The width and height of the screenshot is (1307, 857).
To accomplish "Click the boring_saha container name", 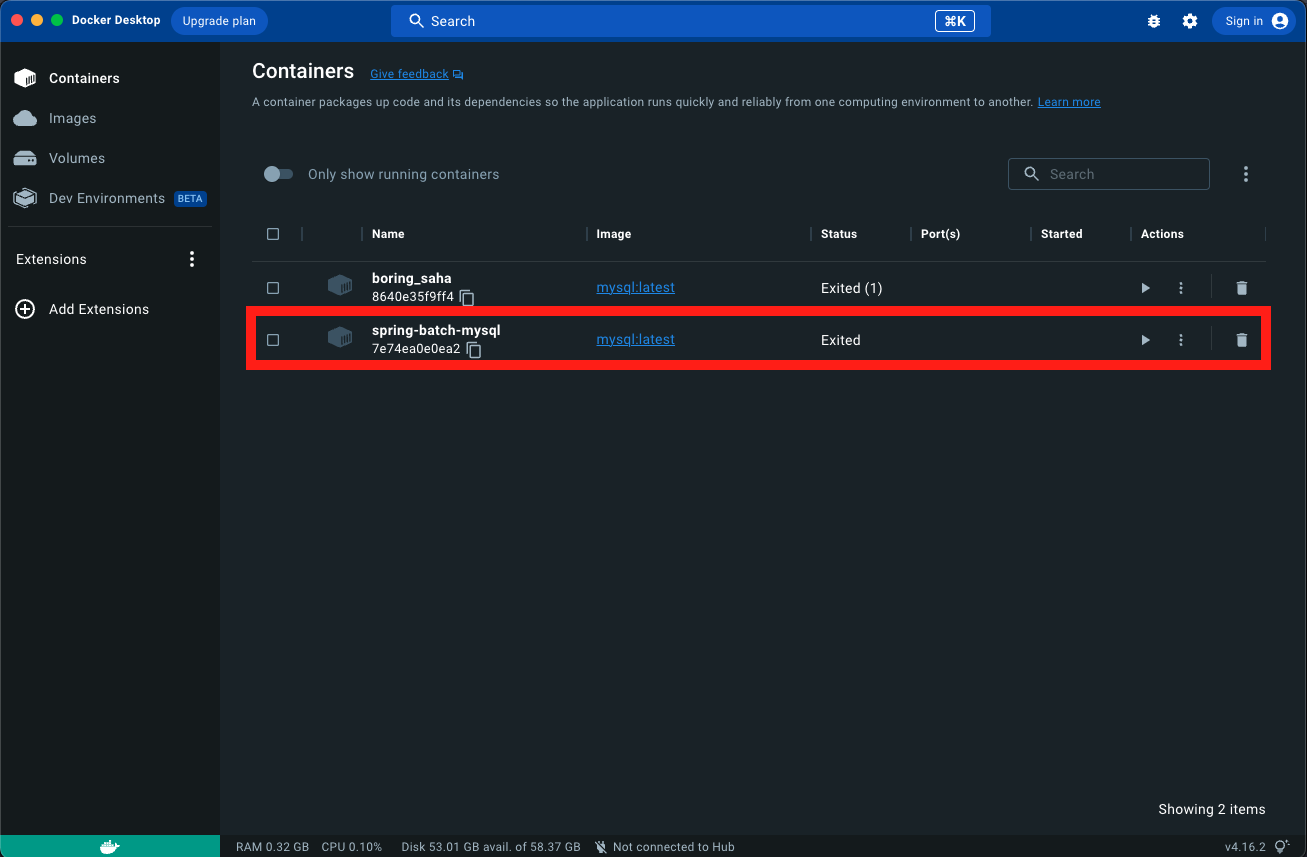I will pyautogui.click(x=412, y=279).
